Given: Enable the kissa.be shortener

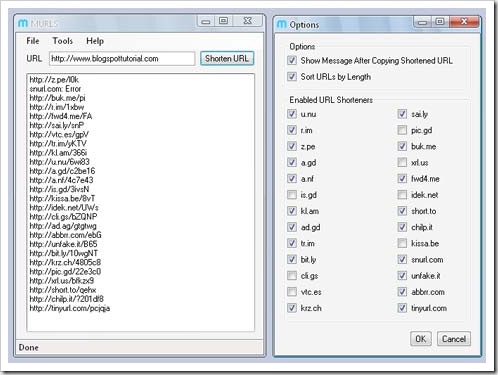Looking at the screenshot, I should (402, 243).
